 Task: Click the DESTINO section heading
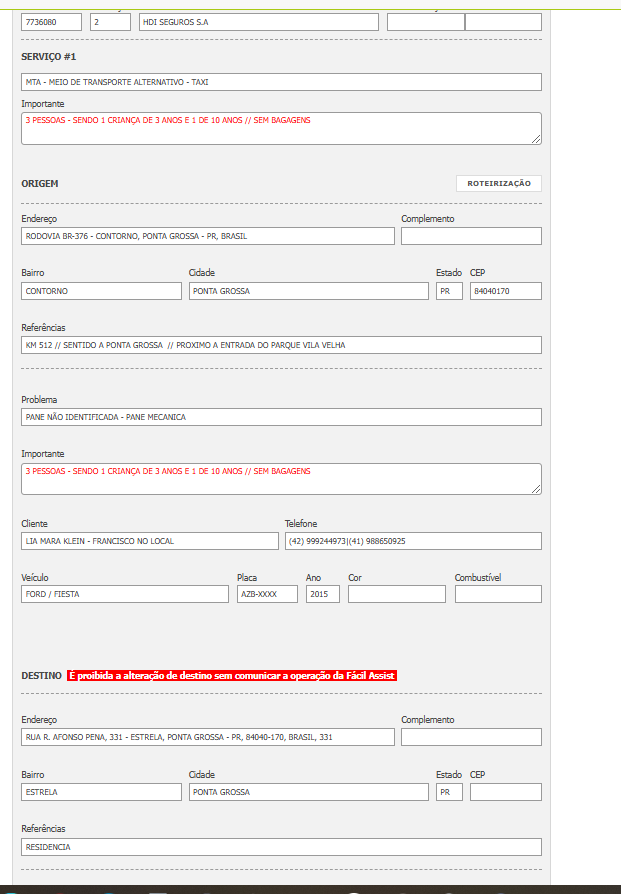(41, 676)
